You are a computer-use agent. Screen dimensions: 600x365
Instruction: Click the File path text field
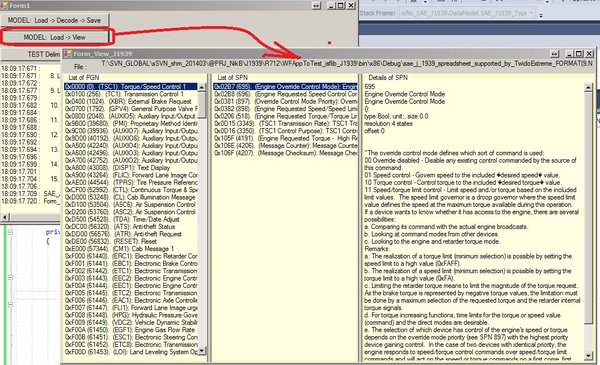click(x=346, y=64)
